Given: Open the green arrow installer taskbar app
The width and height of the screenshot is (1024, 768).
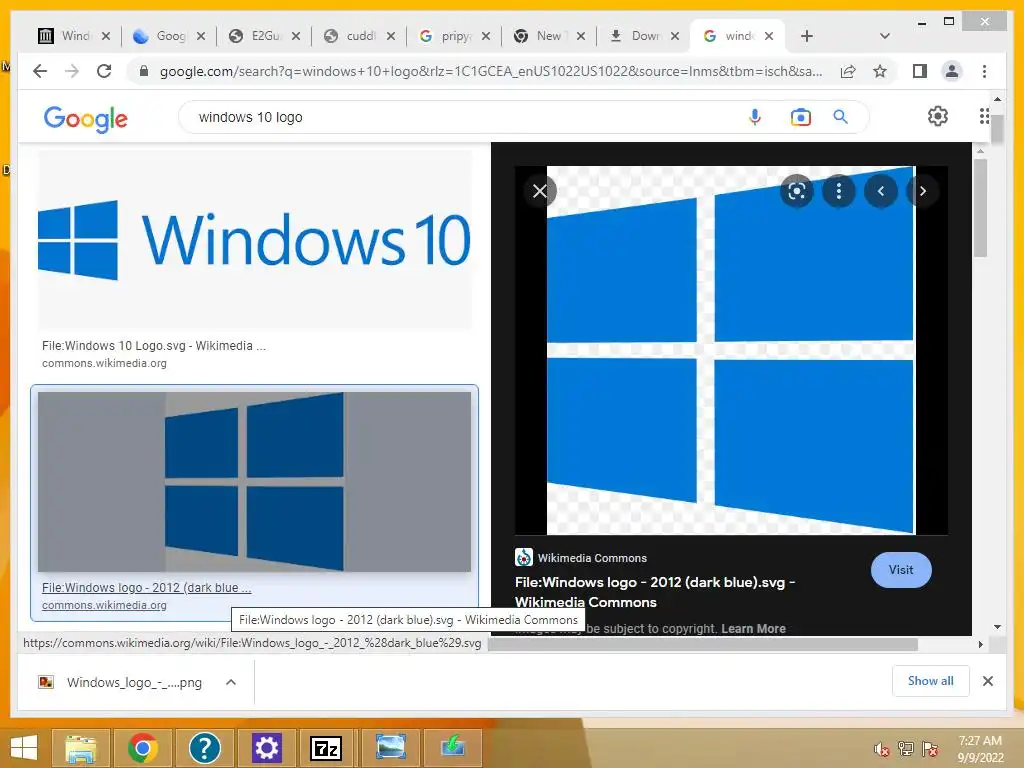Looking at the screenshot, I should tap(453, 748).
